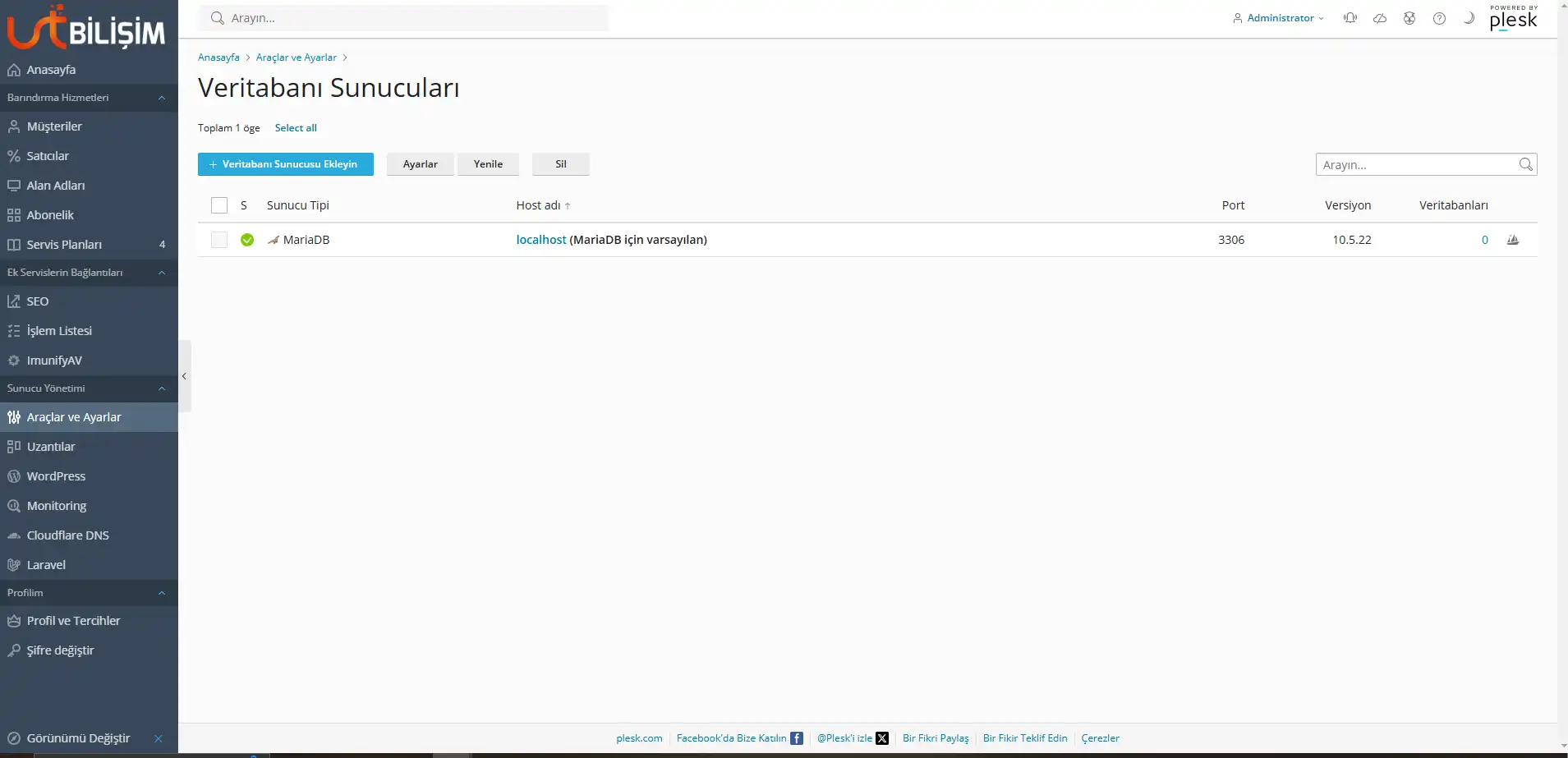Open the cloud services icon in the header
The image size is (1568, 758).
[x=1380, y=17]
